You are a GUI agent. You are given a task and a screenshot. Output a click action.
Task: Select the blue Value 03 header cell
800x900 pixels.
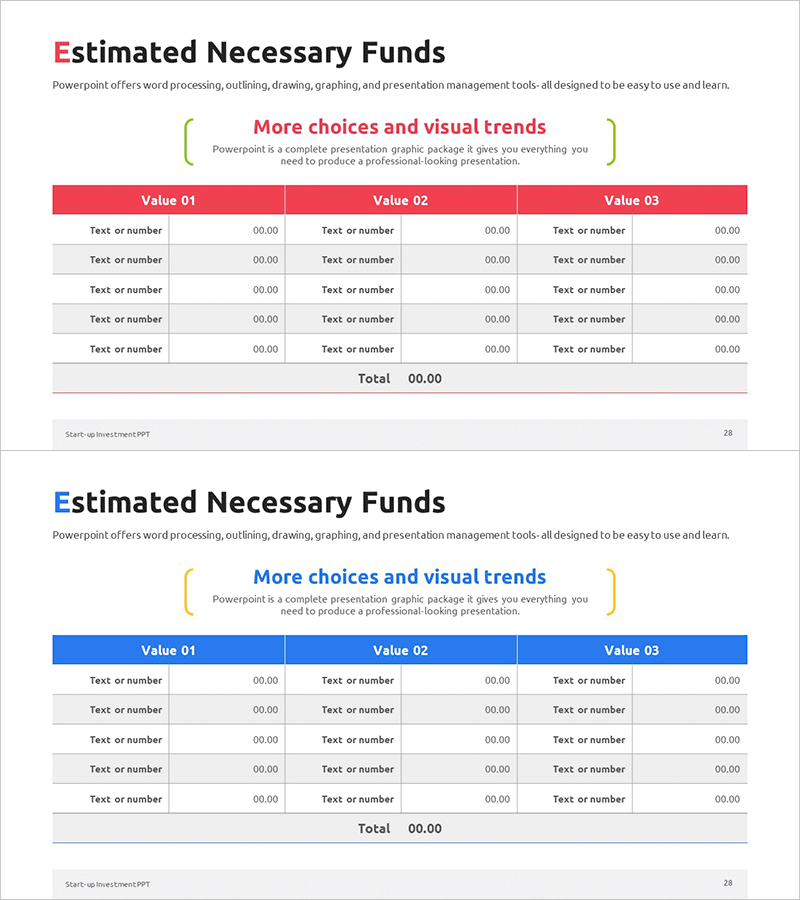[x=632, y=650]
